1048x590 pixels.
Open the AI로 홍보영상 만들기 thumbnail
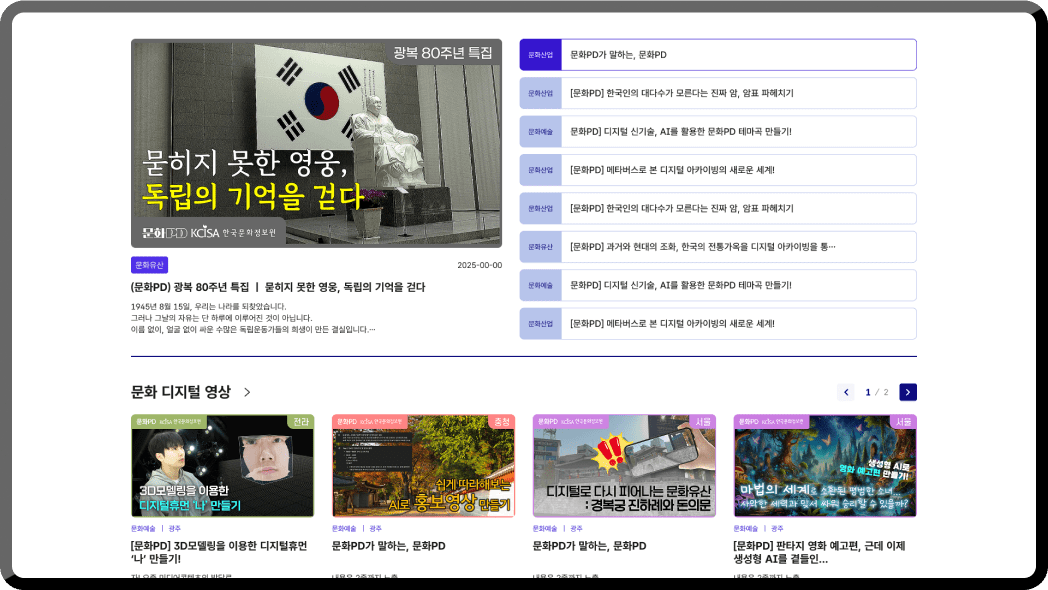(424, 466)
